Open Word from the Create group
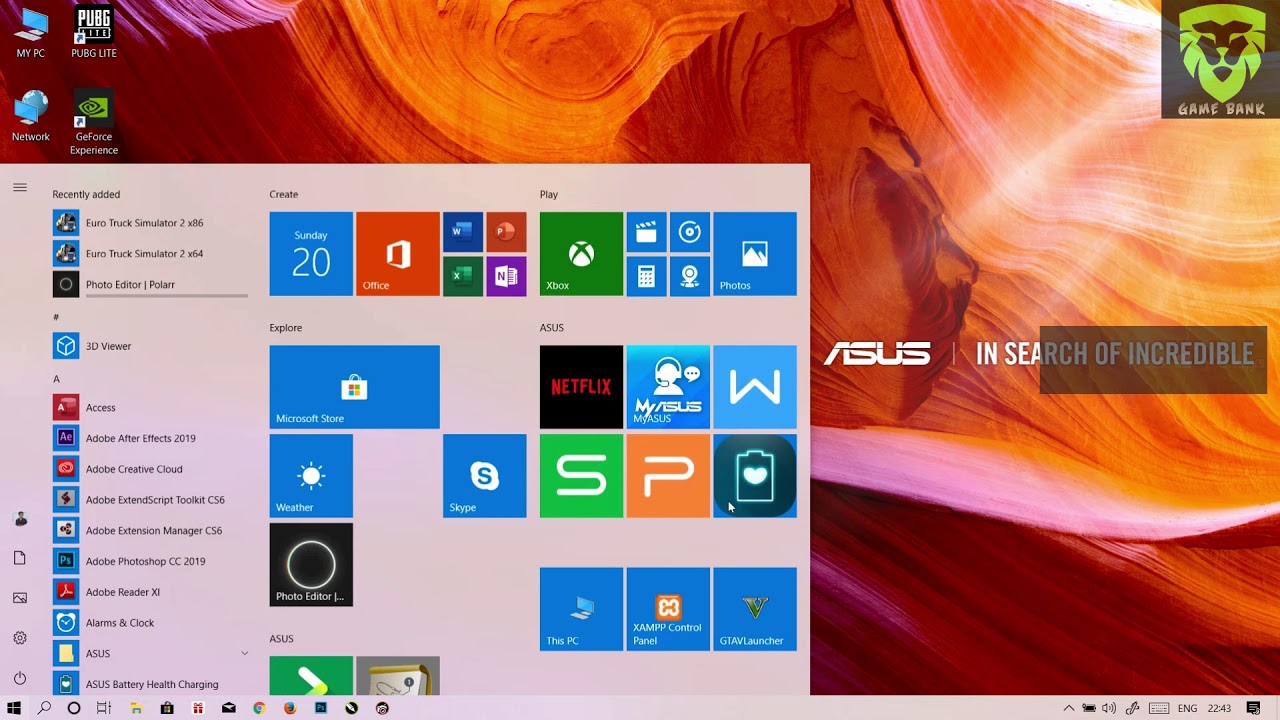The width and height of the screenshot is (1280, 720). pos(463,232)
